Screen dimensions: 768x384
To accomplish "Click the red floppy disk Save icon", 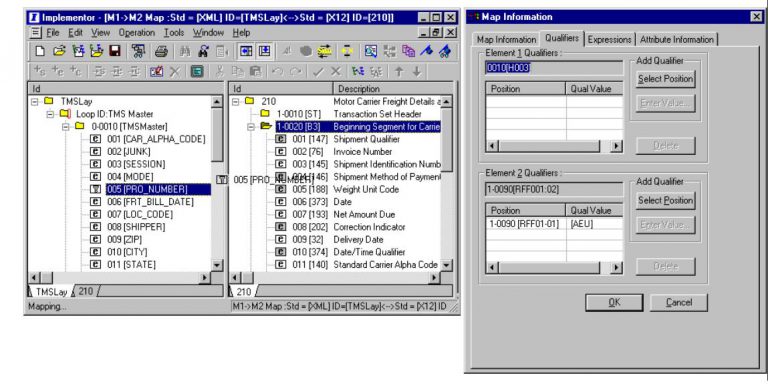I will [115, 51].
